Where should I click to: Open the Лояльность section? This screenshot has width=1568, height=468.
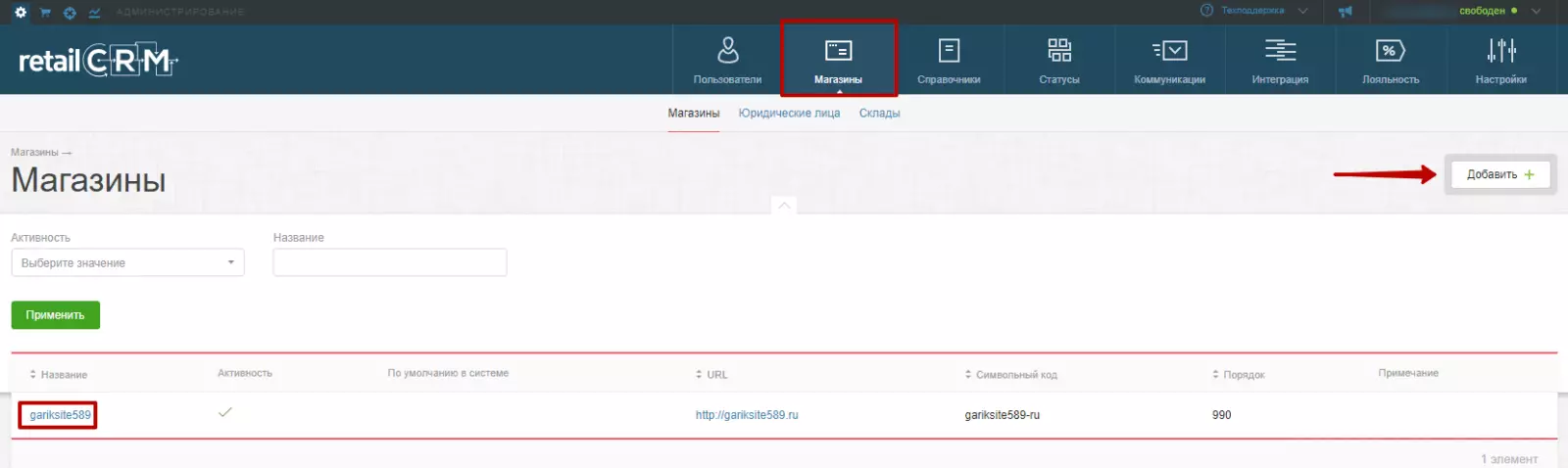point(1391,60)
